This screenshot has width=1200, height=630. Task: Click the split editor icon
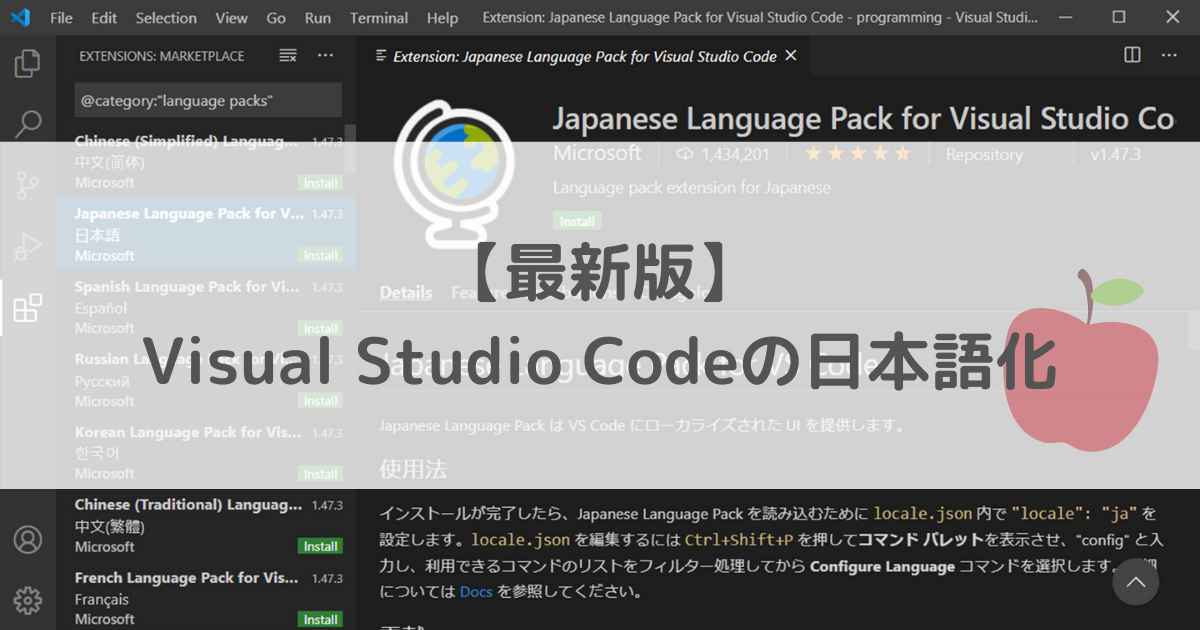coord(1132,55)
